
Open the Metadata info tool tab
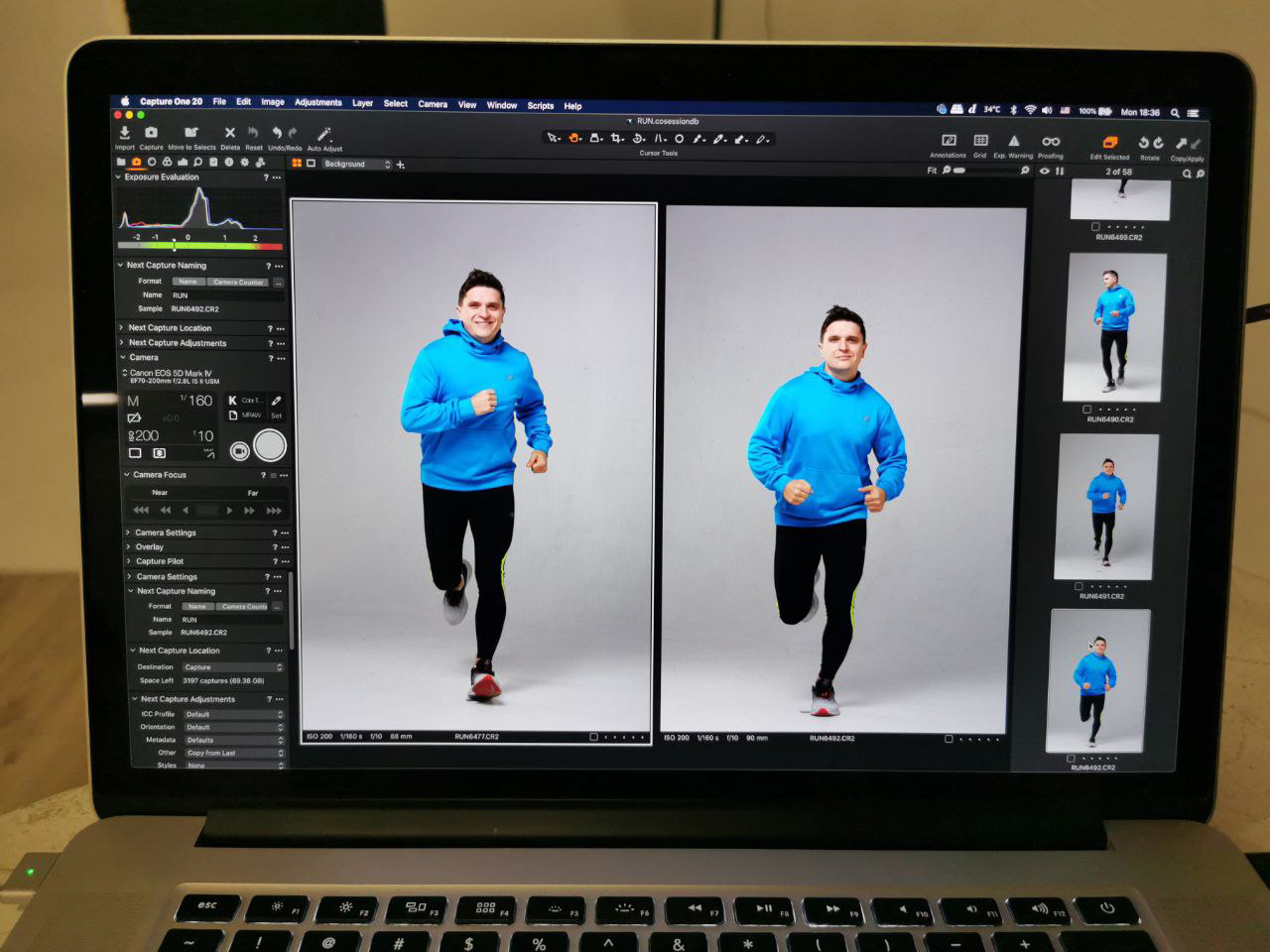pos(229,162)
